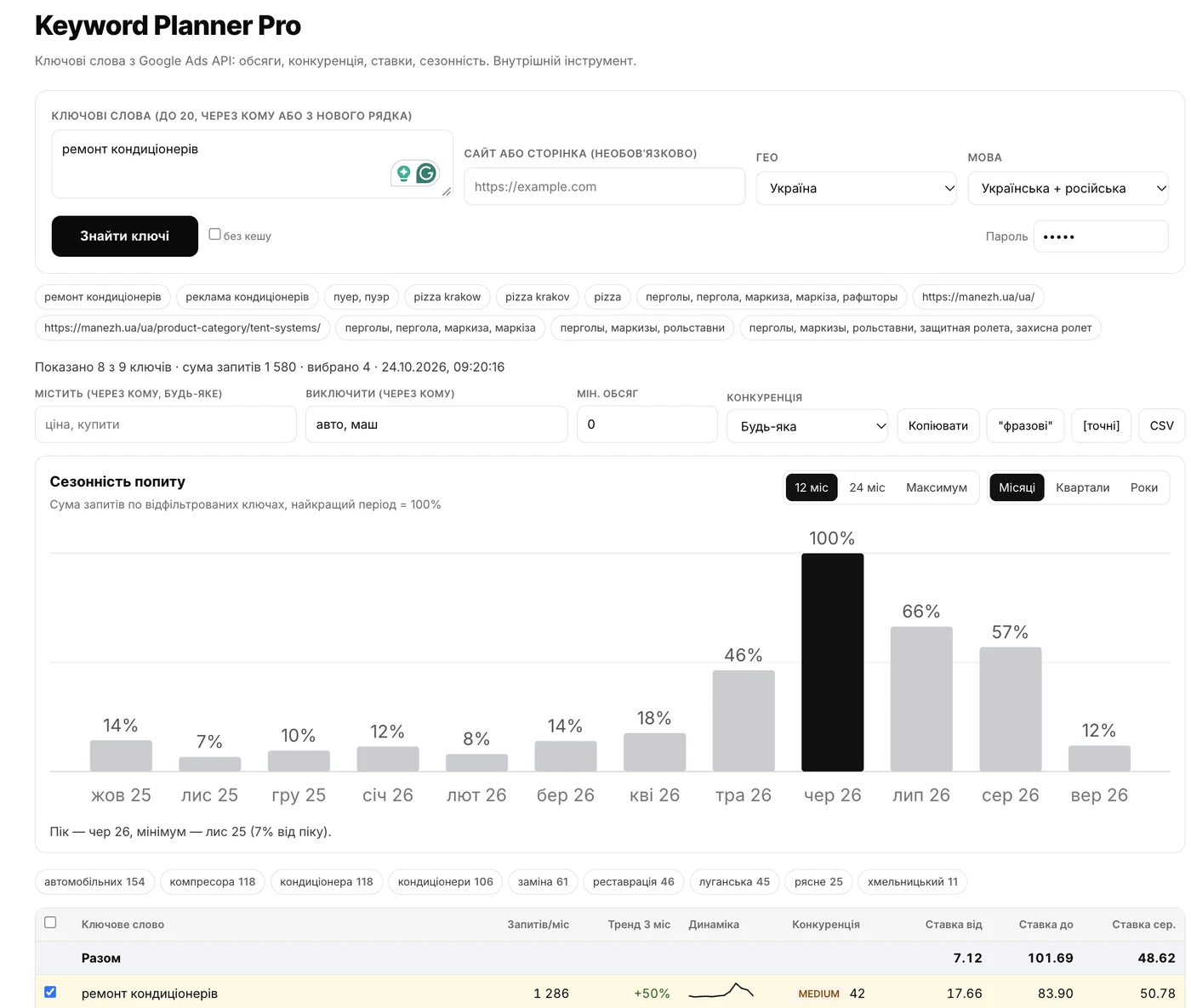Click the лип 26 bar at 66%

pos(921,699)
